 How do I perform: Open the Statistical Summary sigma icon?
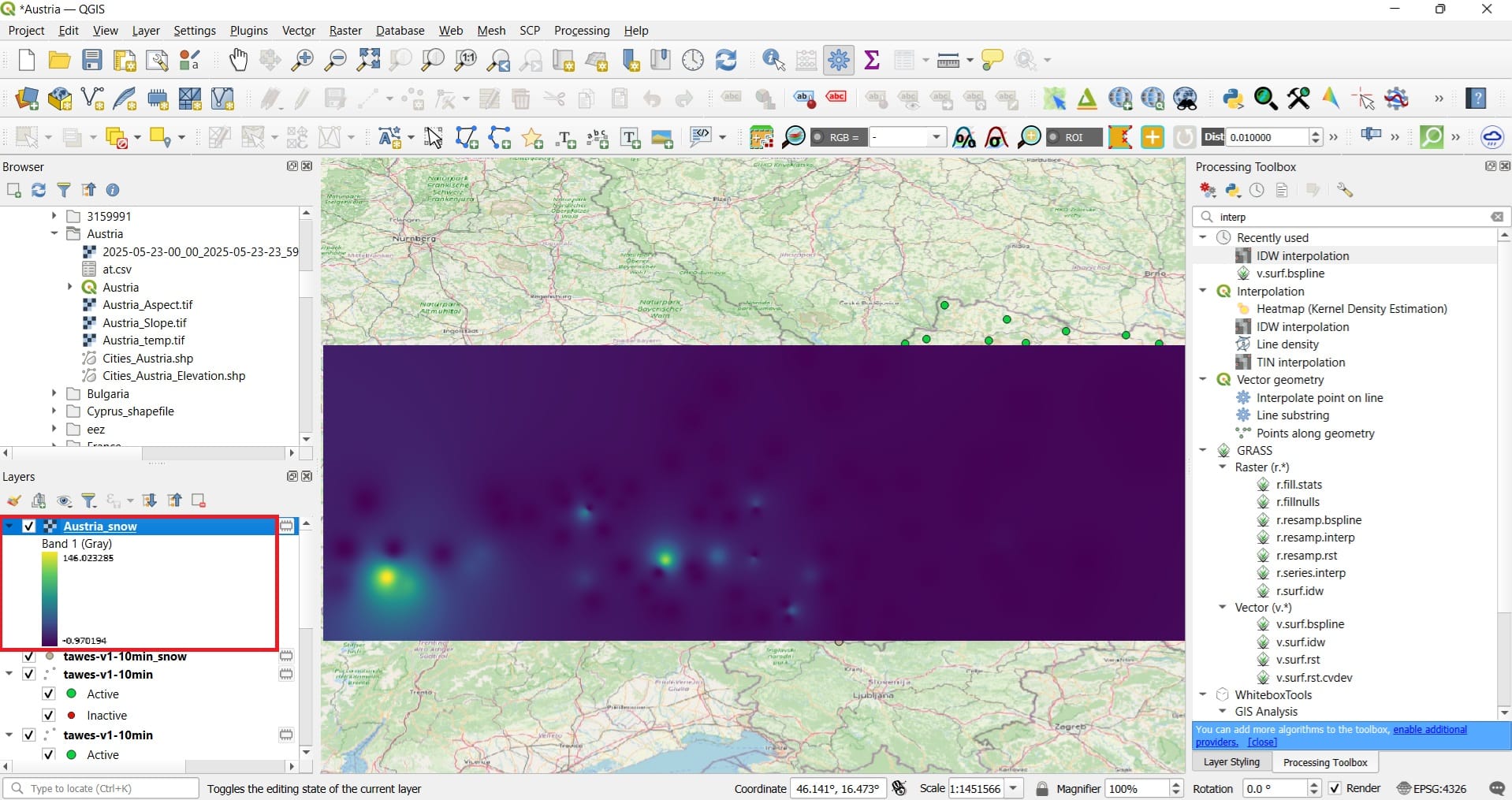tap(872, 60)
